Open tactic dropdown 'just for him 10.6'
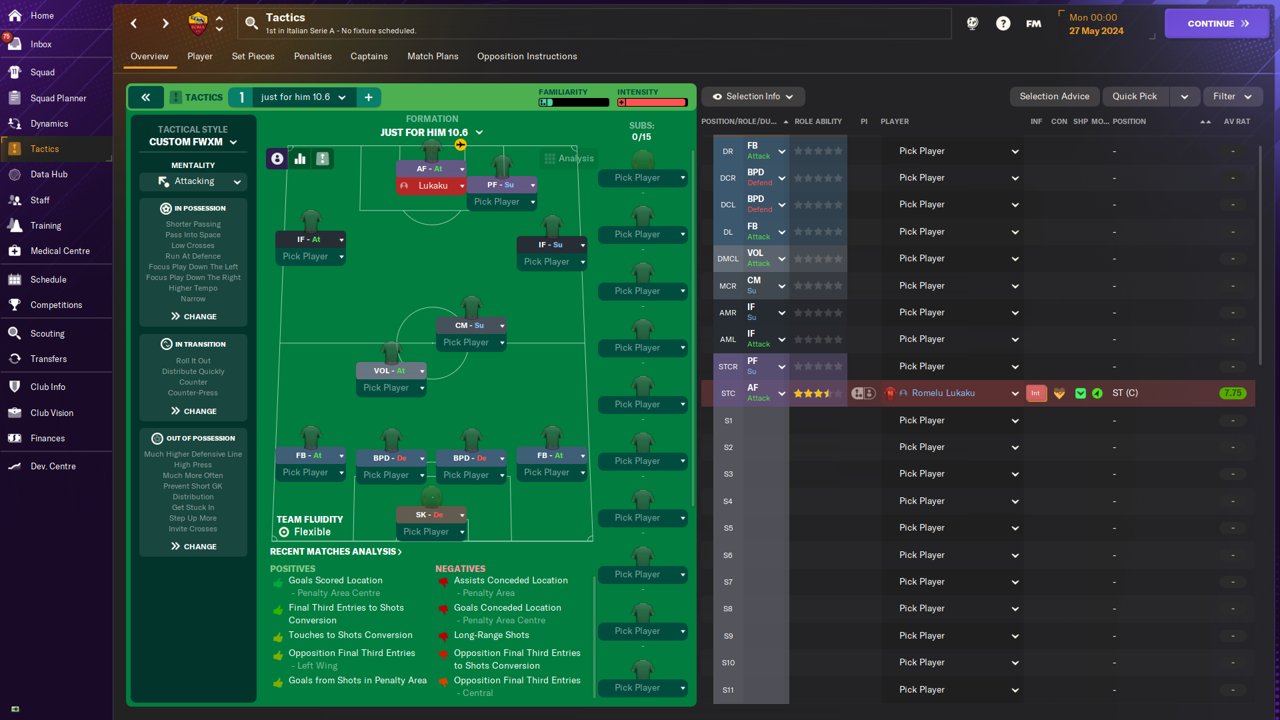Image resolution: width=1280 pixels, height=720 pixels. click(304, 97)
